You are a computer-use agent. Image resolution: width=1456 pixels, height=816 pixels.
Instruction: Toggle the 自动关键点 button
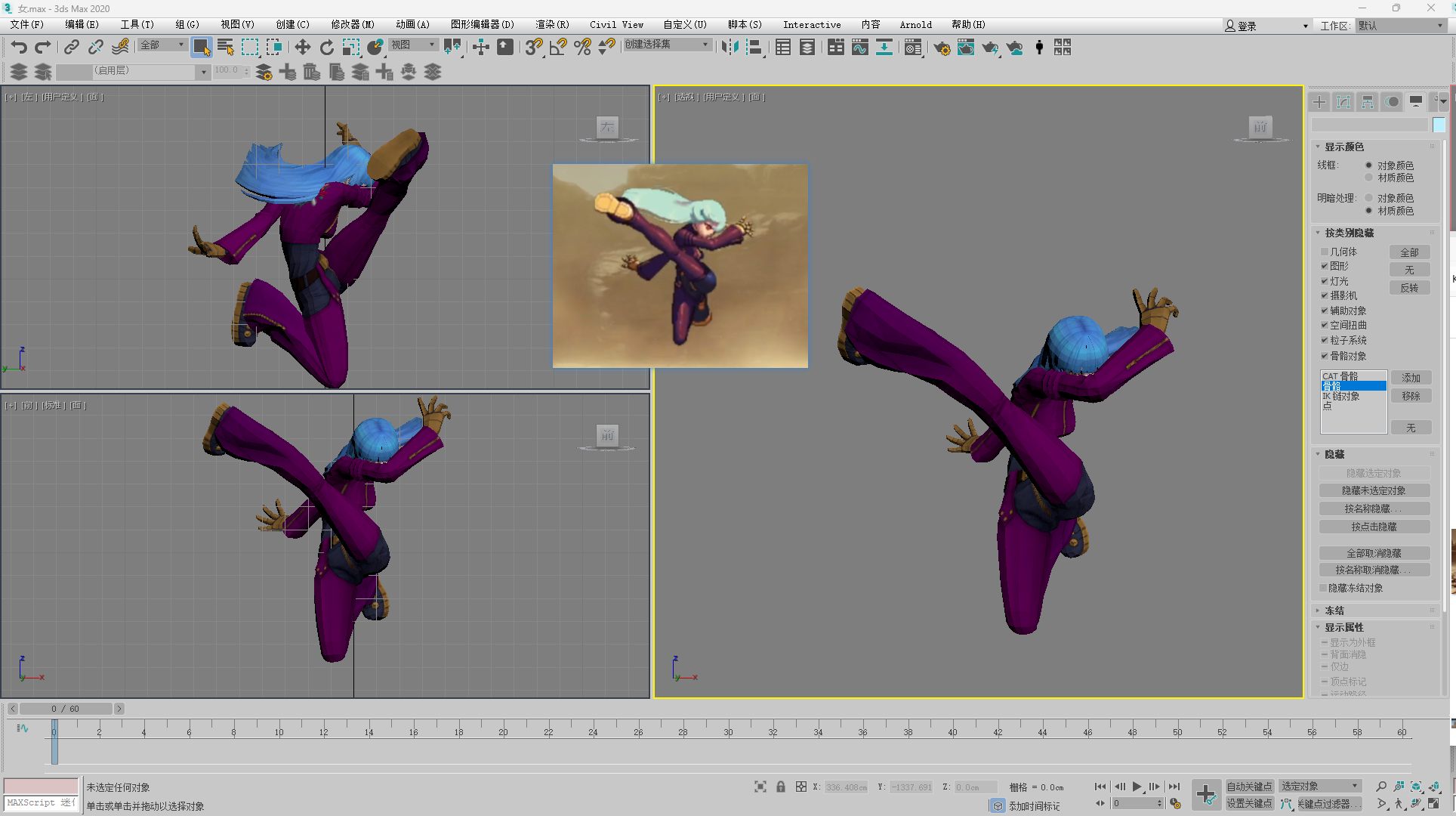(x=1249, y=787)
